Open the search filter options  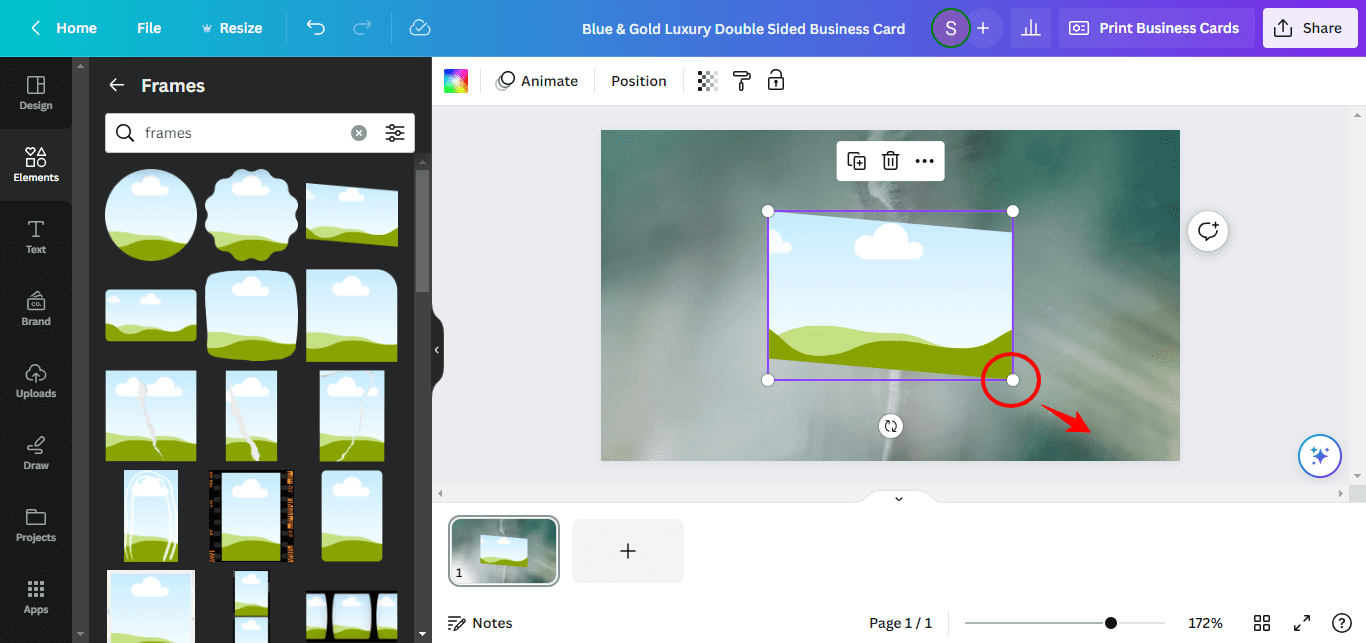coord(395,132)
